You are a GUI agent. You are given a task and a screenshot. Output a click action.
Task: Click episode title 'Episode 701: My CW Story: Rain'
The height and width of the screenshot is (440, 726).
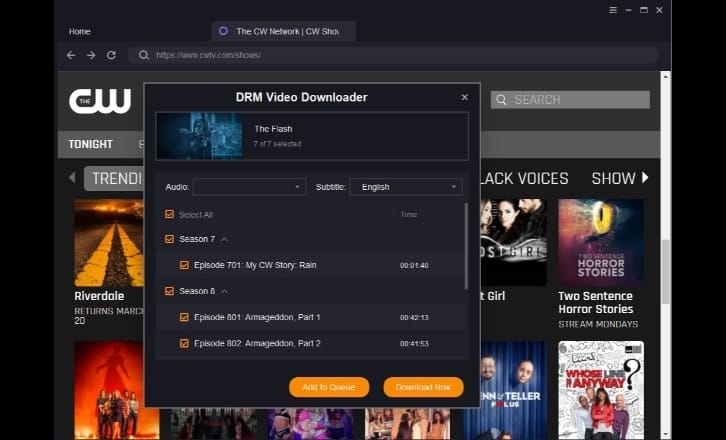[255, 265]
